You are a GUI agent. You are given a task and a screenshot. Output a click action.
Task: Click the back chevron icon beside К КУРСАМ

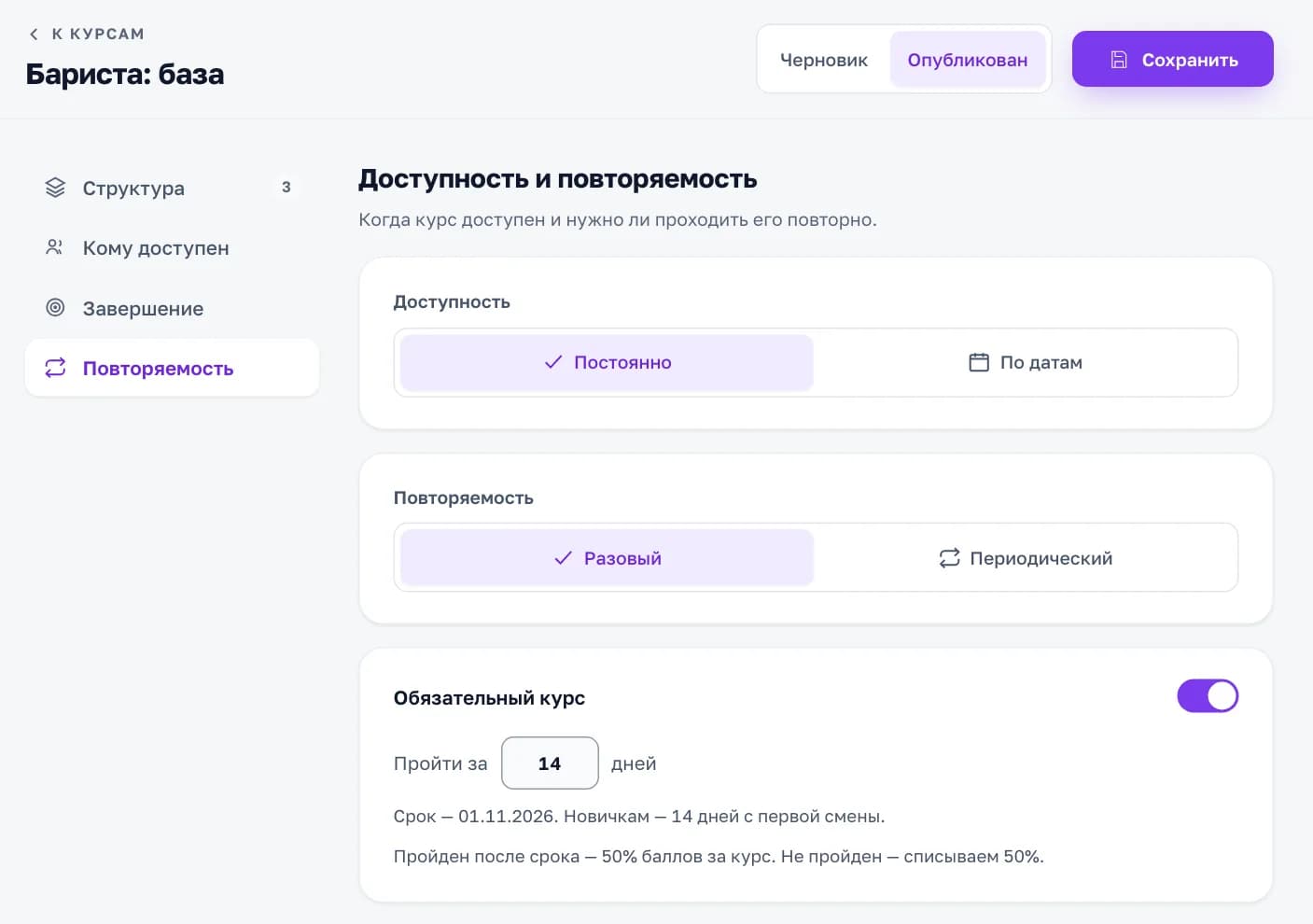[34, 35]
